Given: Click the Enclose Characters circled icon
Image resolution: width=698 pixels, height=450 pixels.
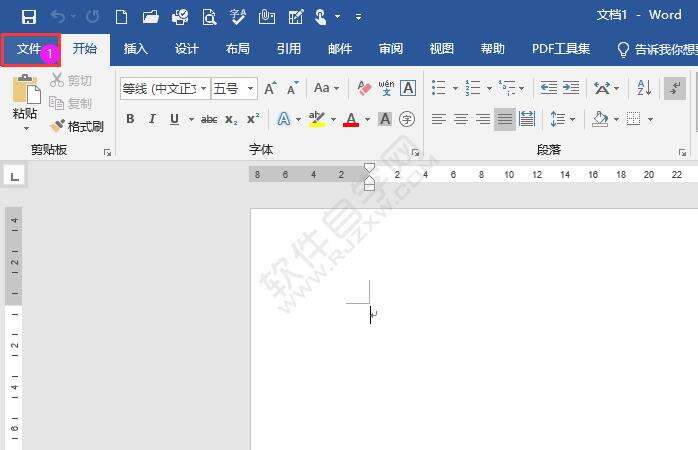Looking at the screenshot, I should (x=406, y=119).
